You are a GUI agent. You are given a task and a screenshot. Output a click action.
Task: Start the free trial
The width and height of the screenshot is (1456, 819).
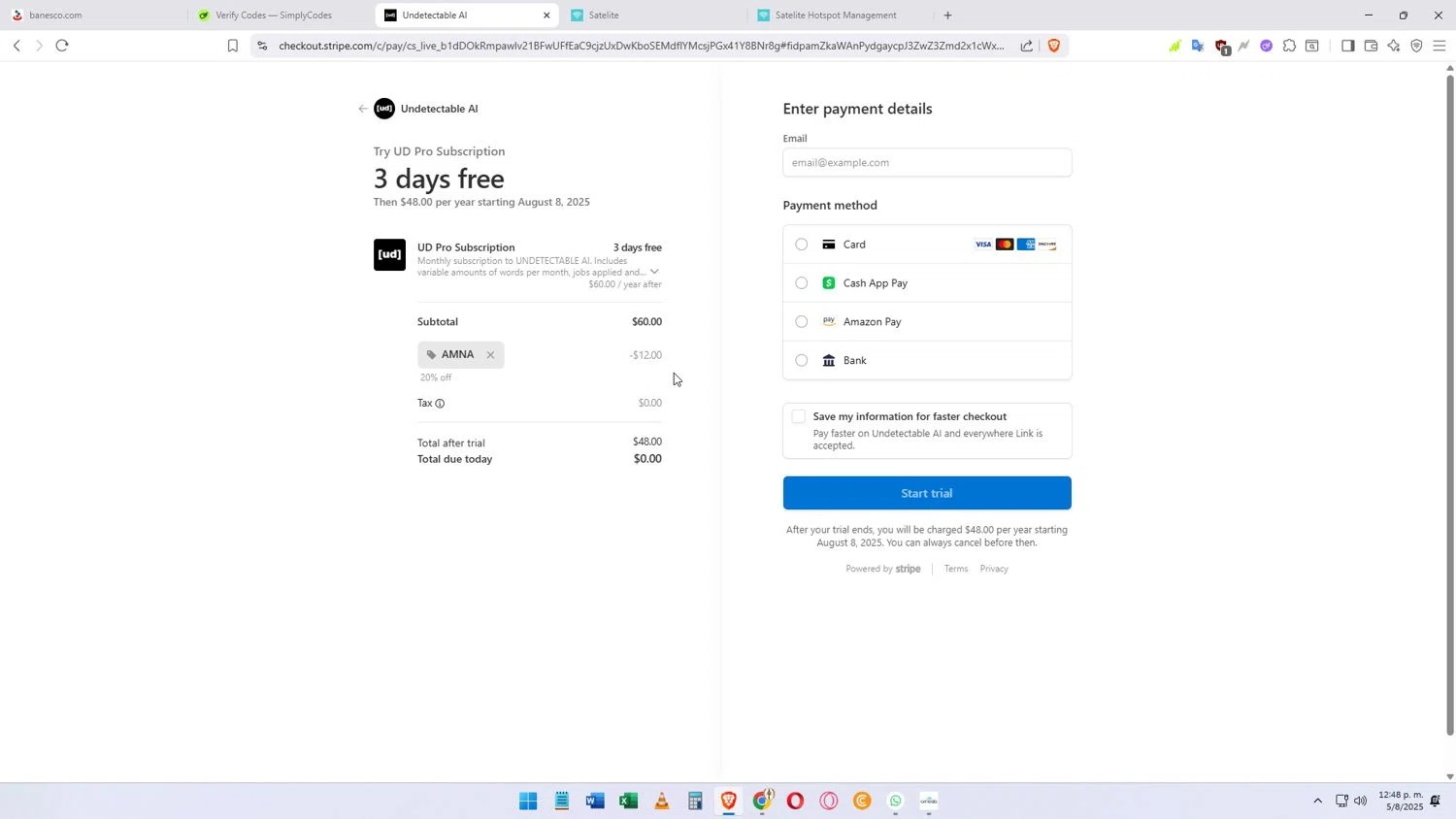pos(927,493)
